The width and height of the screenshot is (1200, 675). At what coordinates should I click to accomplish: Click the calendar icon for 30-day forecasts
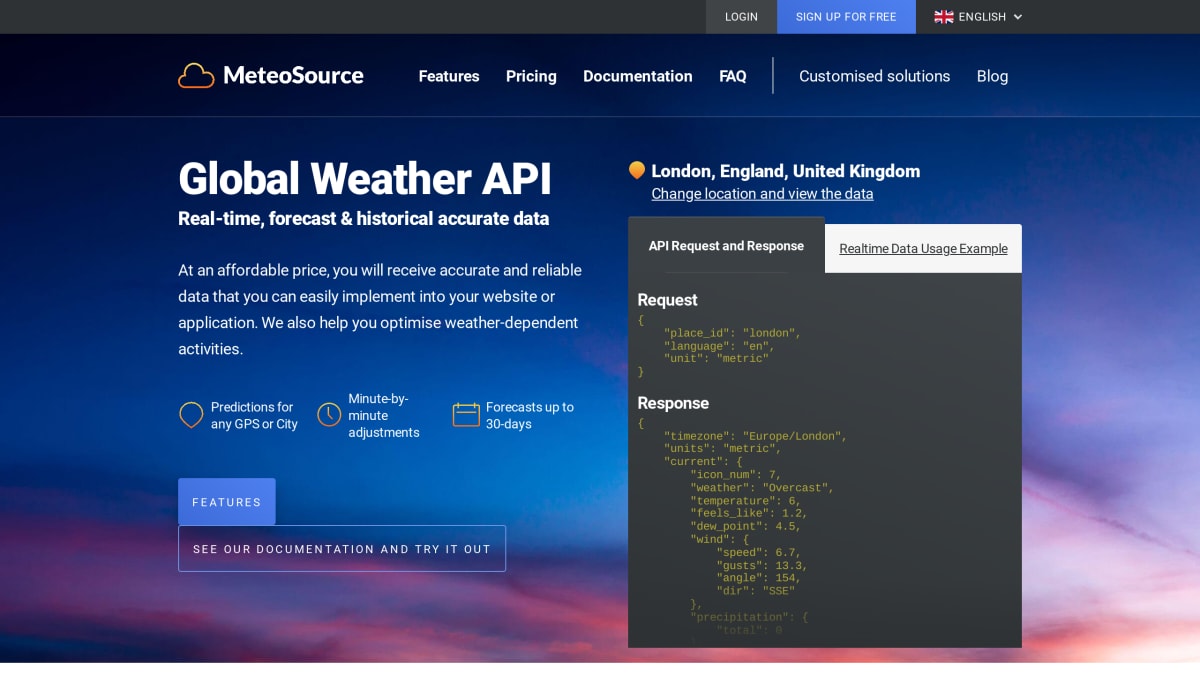coord(466,415)
